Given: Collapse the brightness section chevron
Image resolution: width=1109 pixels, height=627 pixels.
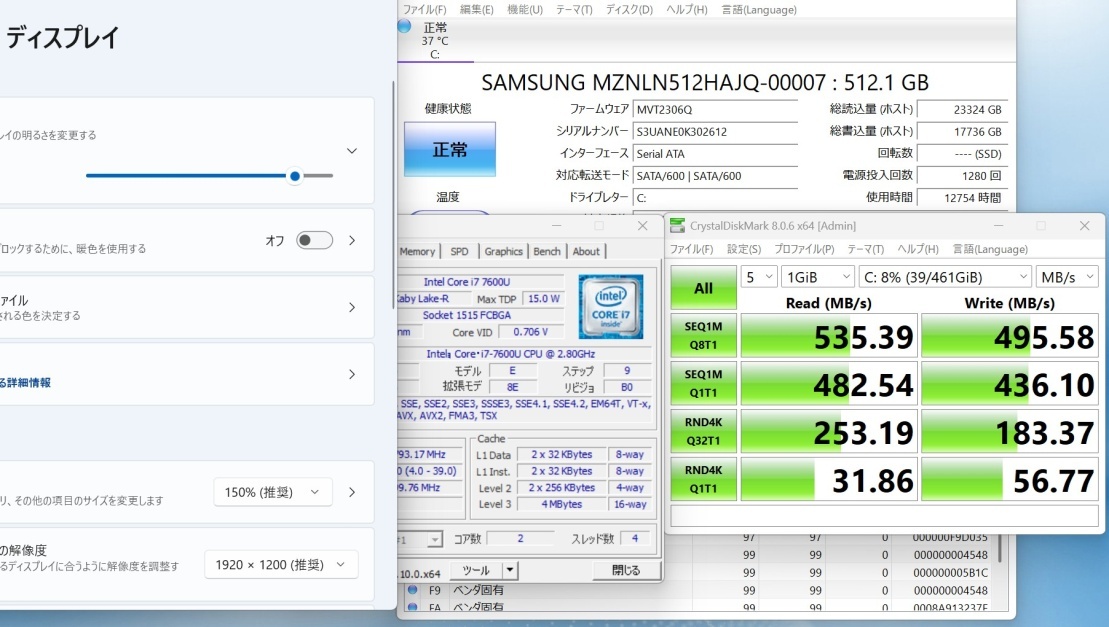Looking at the screenshot, I should click(x=352, y=151).
